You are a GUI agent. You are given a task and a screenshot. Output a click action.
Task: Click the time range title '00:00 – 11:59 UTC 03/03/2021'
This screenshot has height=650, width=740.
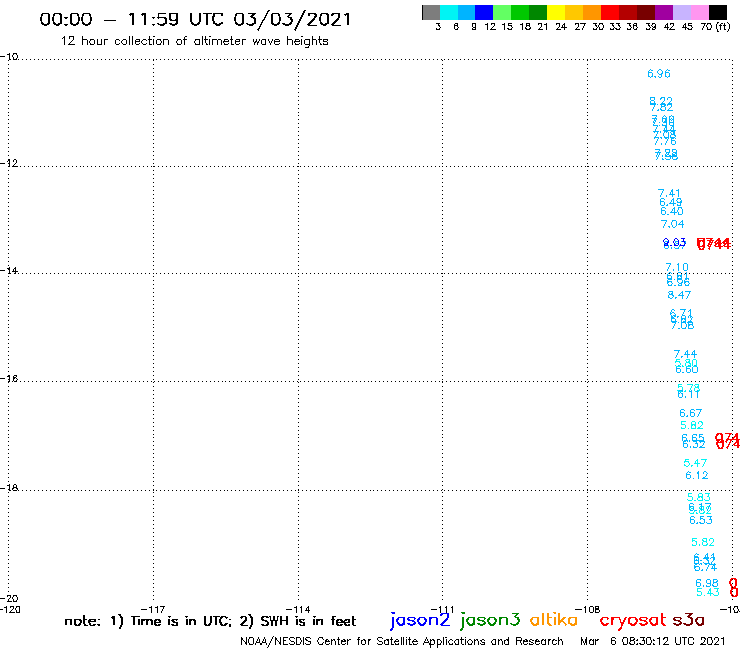[195, 20]
